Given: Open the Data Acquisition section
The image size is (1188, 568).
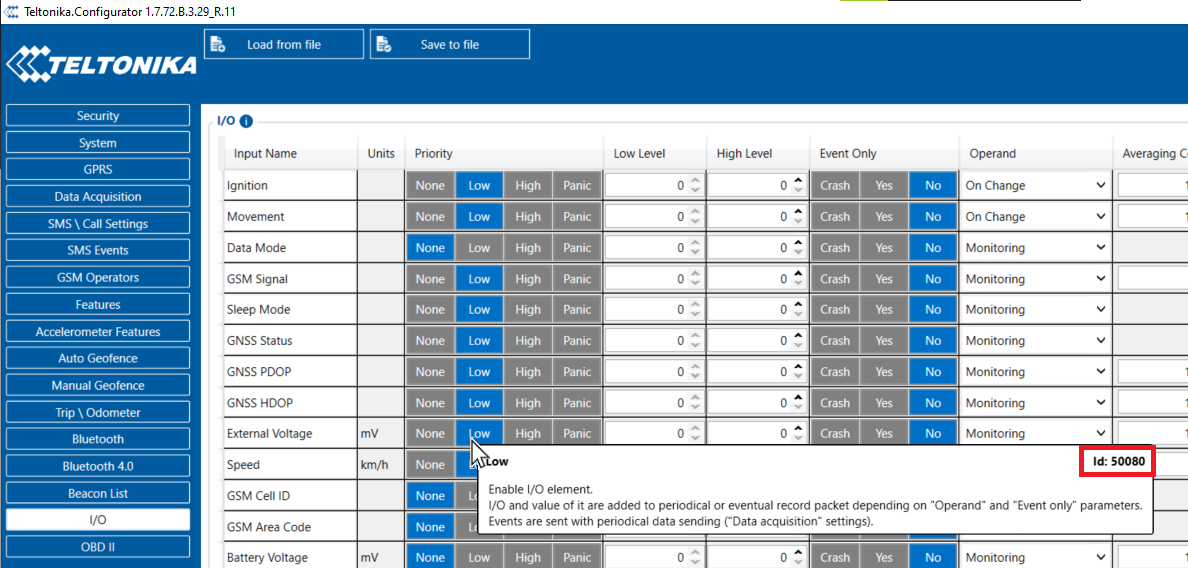Looking at the screenshot, I should [98, 197].
